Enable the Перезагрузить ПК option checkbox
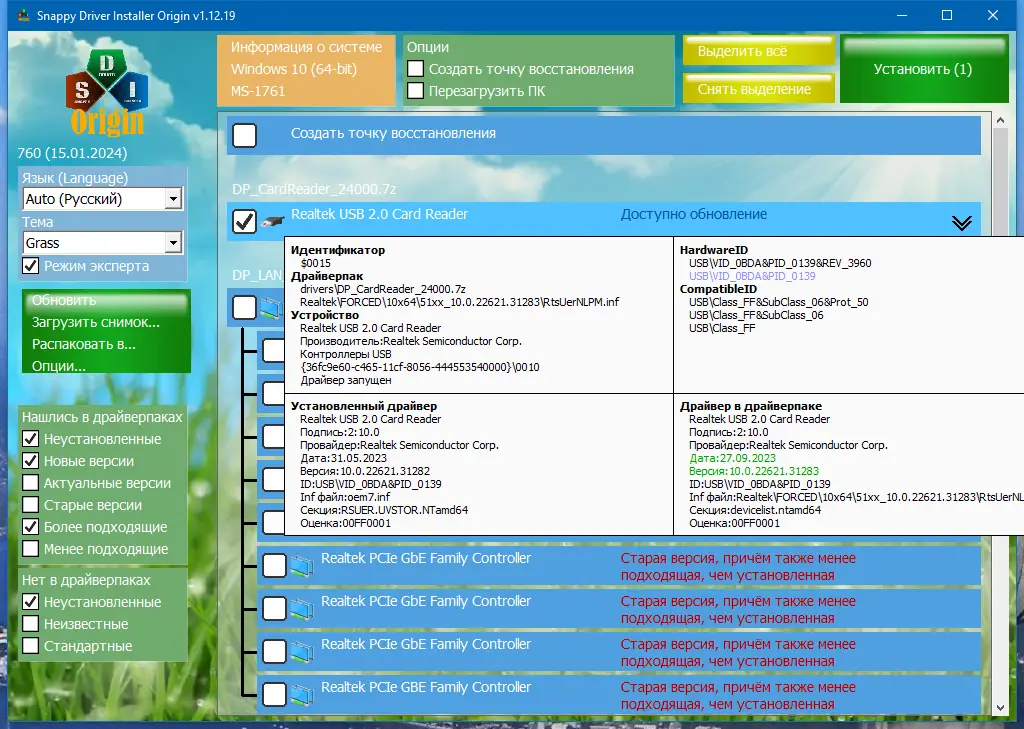 (x=415, y=90)
